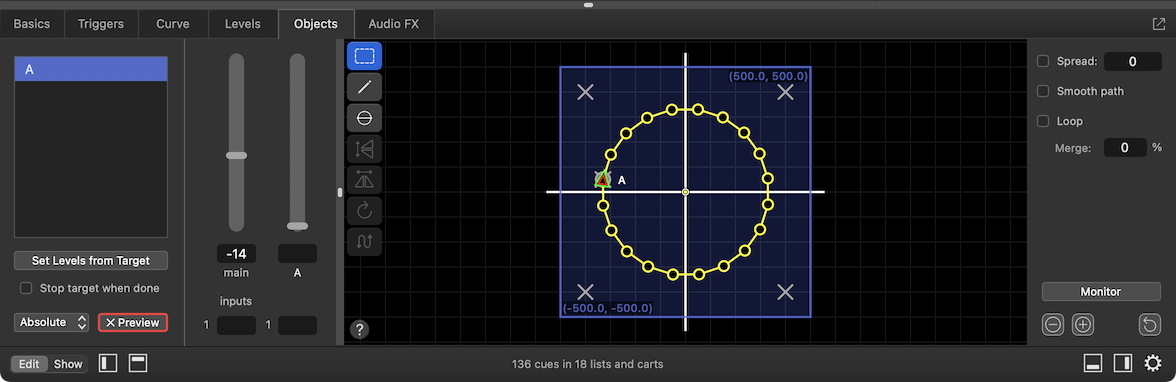This screenshot has height=382, width=1176.
Task: Enable the Loop checkbox
Action: (1042, 121)
